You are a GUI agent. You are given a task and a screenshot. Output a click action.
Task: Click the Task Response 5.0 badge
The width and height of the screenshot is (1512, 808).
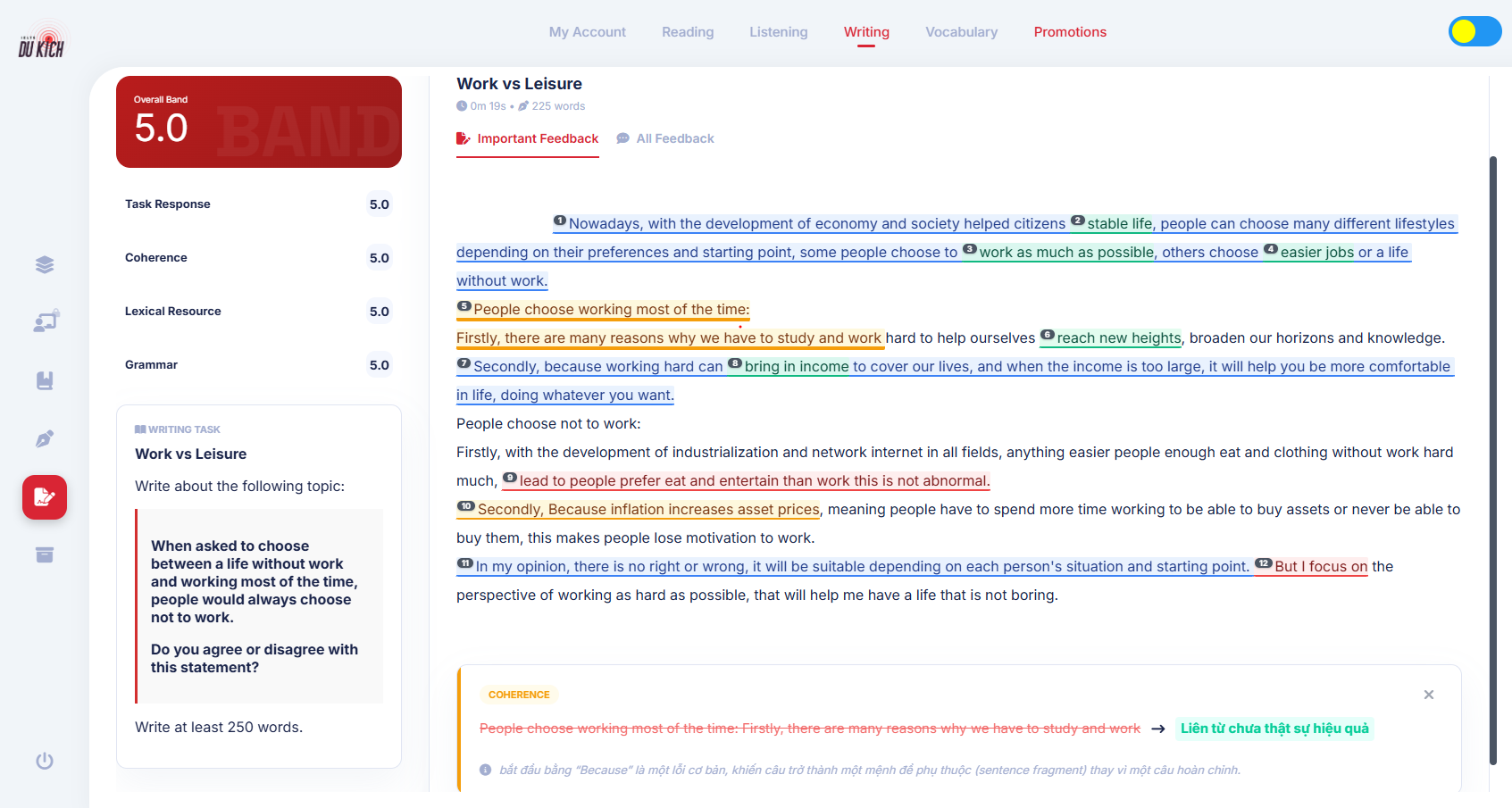tap(380, 204)
